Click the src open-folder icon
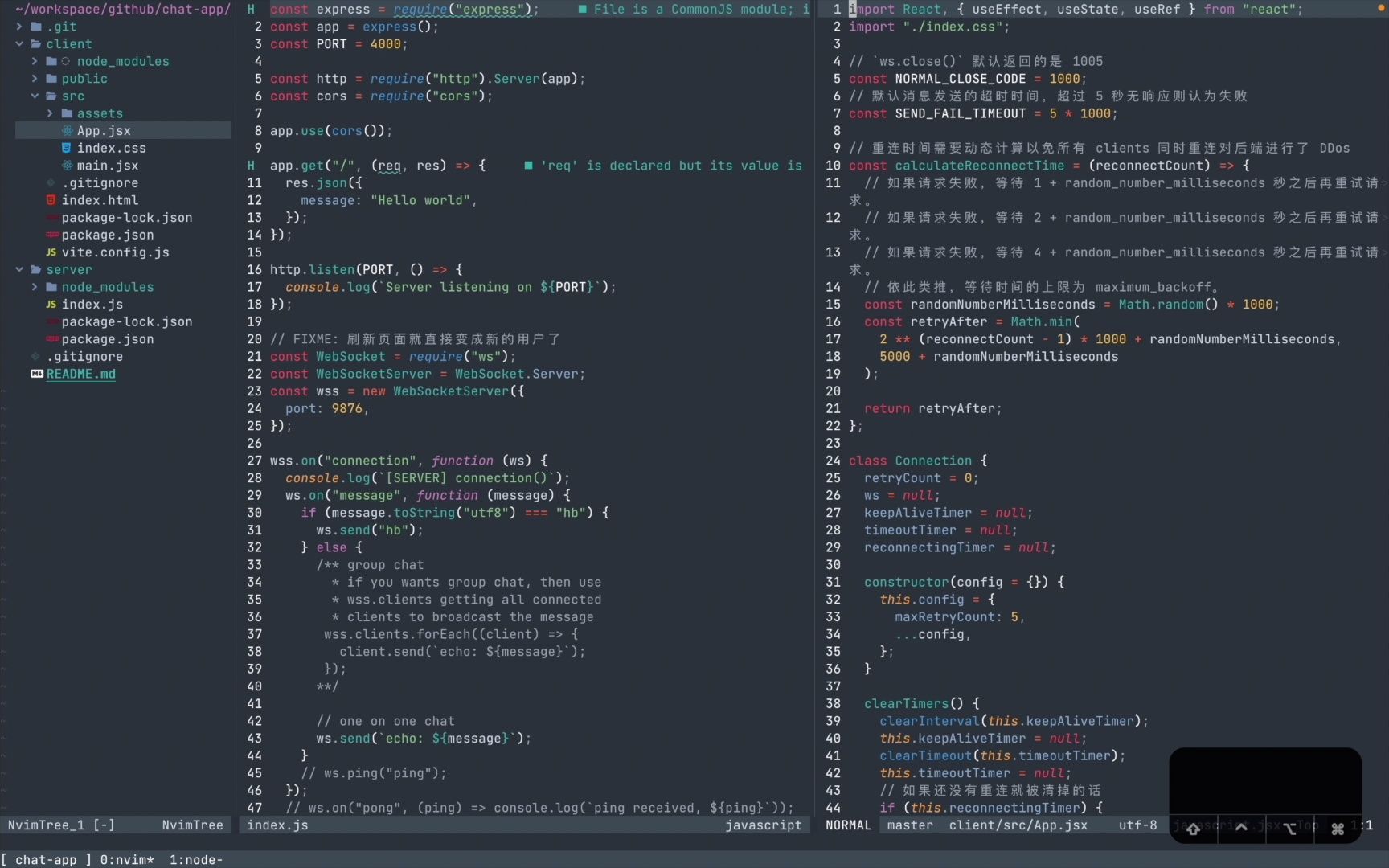Viewport: 1389px width, 868px height. pyautogui.click(x=51, y=96)
